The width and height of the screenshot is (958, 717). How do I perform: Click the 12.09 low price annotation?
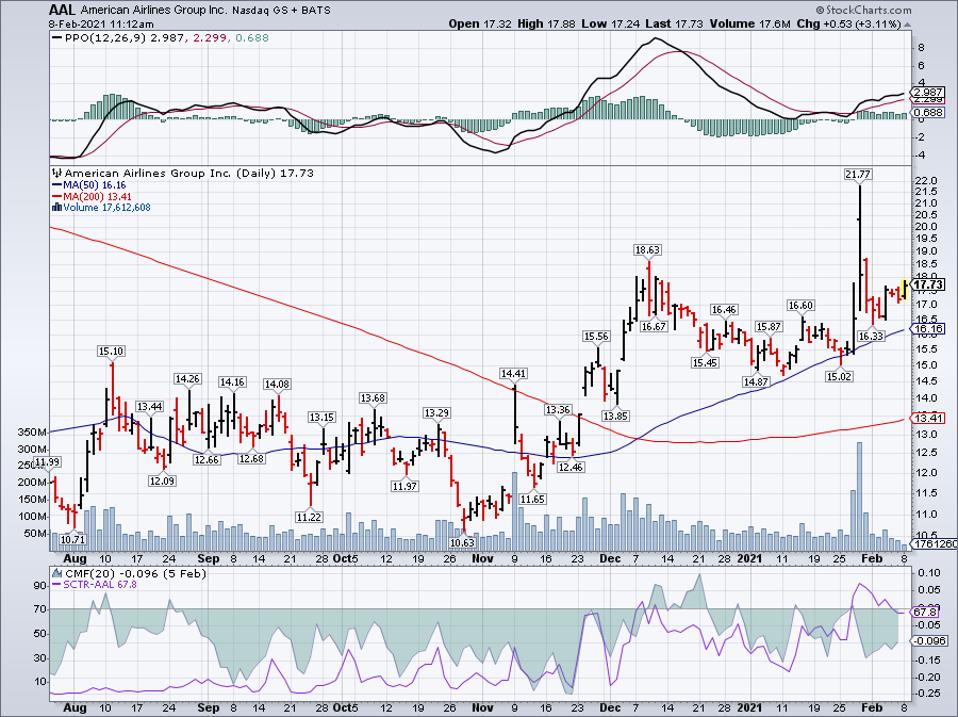(162, 481)
